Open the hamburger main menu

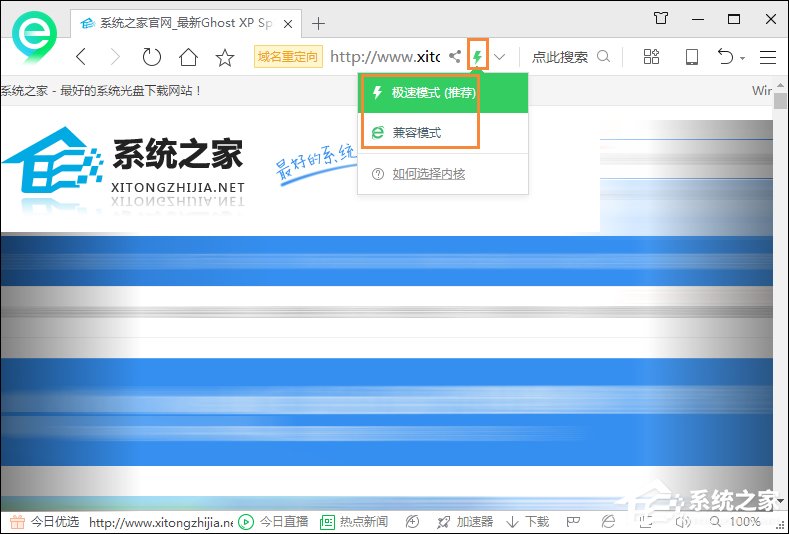pyautogui.click(x=768, y=58)
